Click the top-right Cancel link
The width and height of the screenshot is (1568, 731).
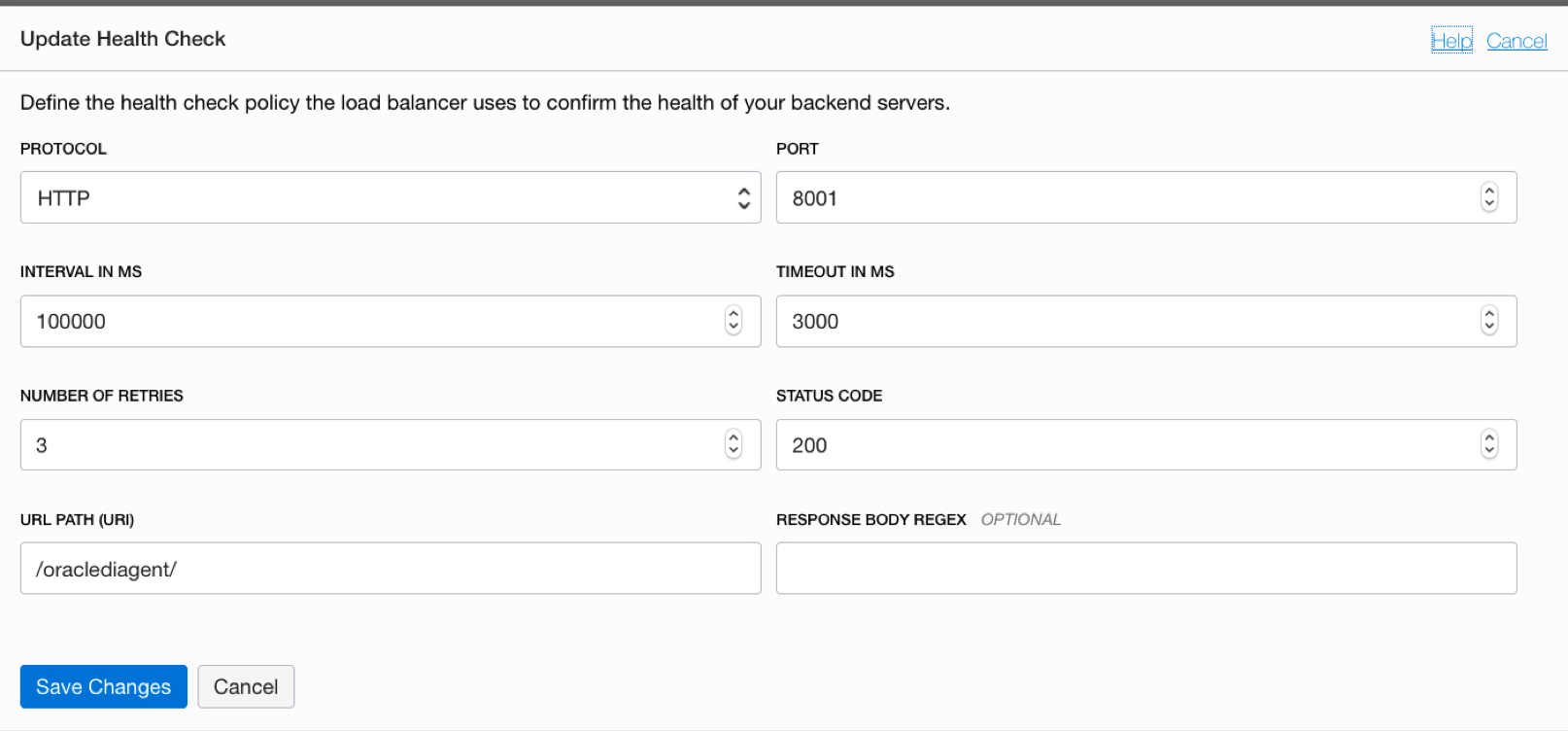click(1517, 41)
